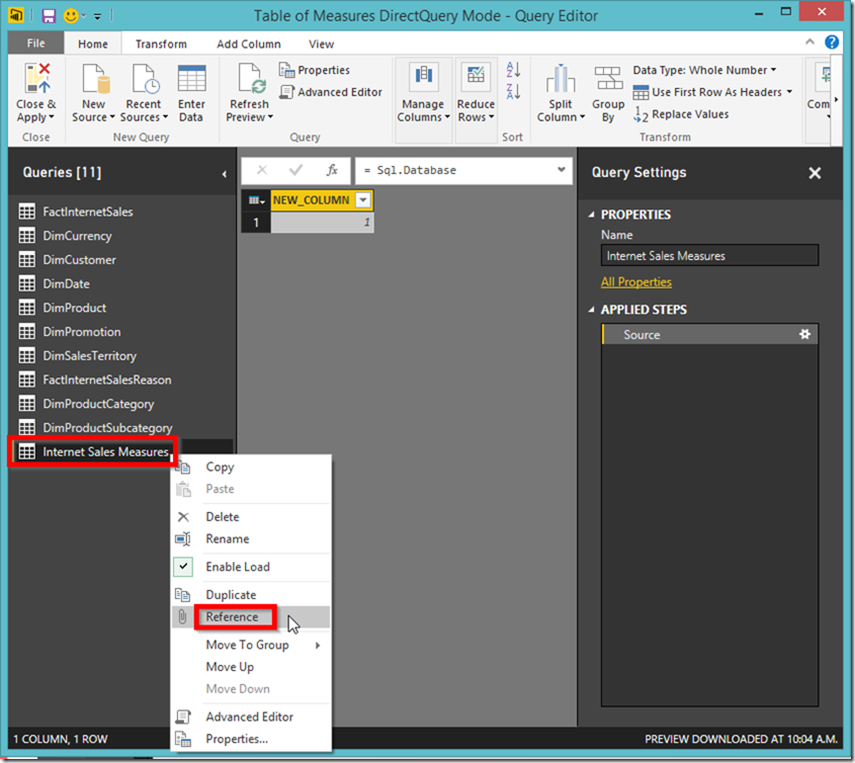855x763 pixels.
Task: Expand the formula bar with its chevron
Action: (x=561, y=170)
